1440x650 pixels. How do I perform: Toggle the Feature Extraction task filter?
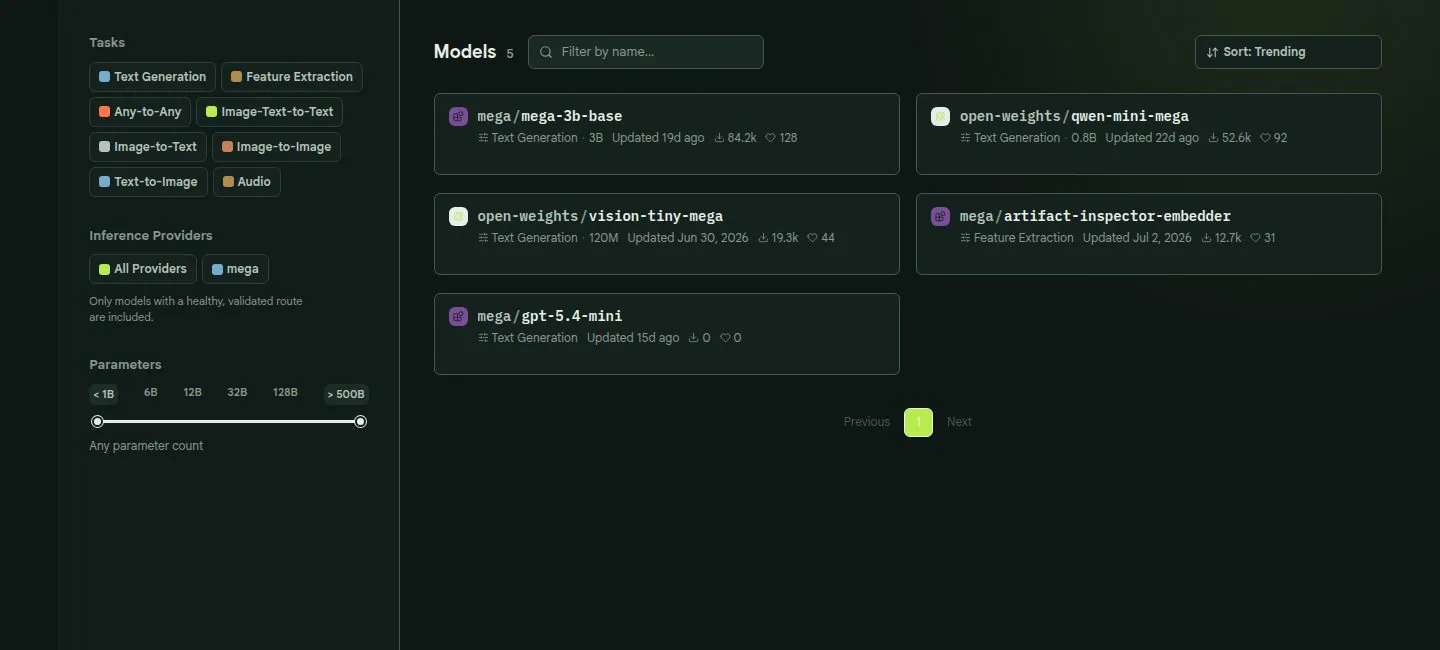point(292,77)
